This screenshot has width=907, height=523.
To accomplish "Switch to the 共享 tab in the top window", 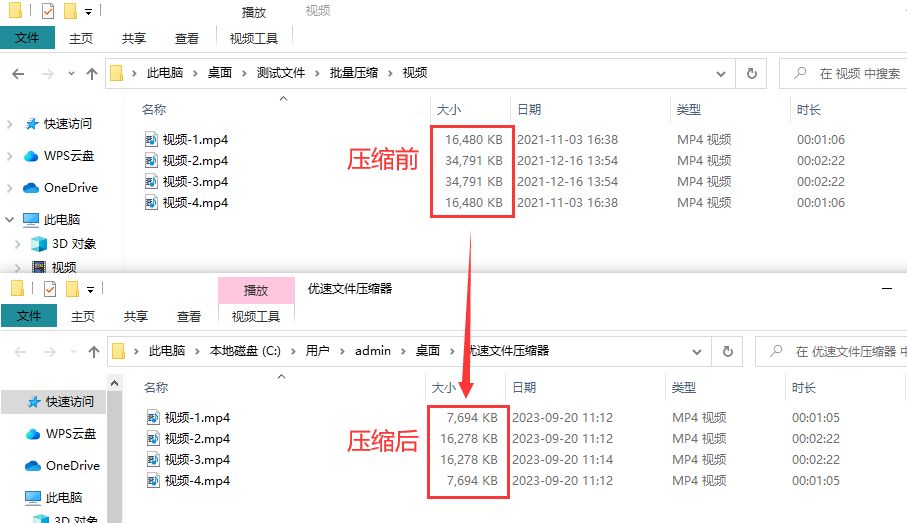I will click(x=134, y=38).
